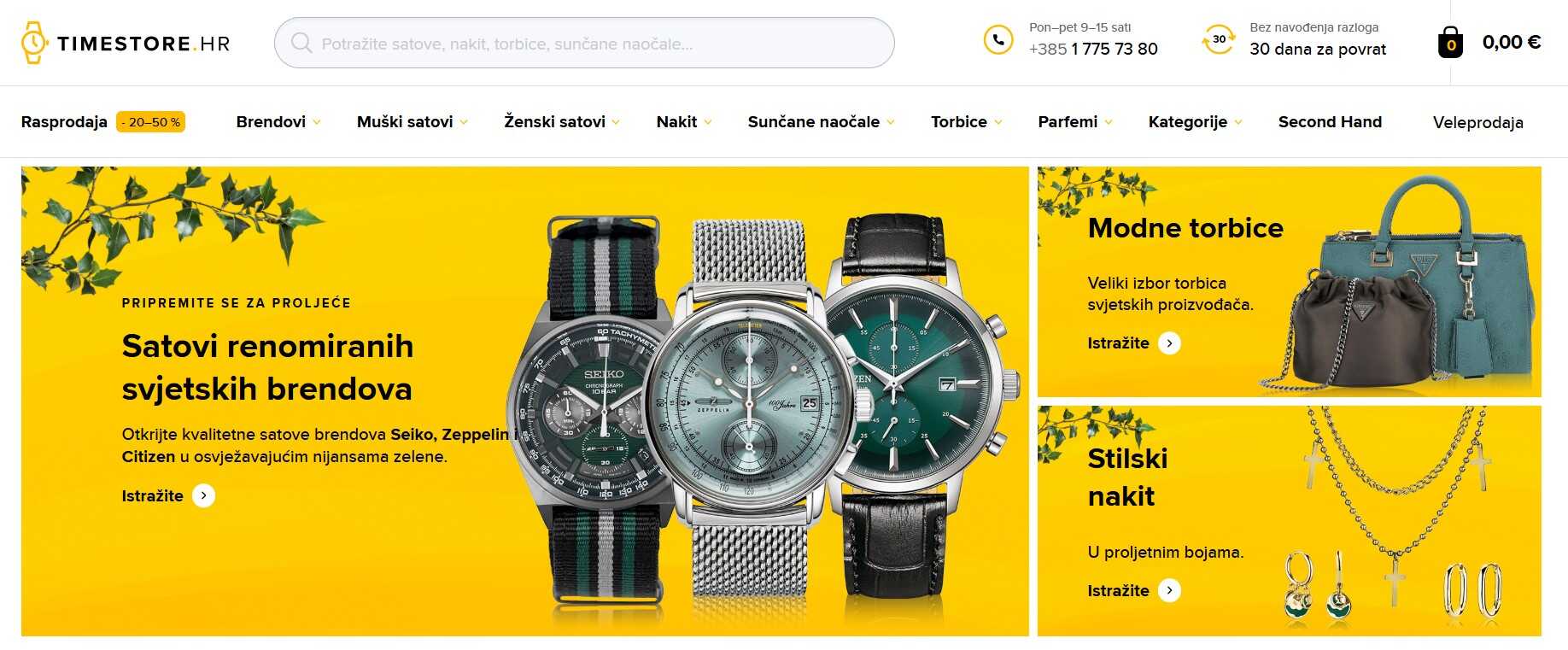Click the Timestore.hr watch logo
1568x650 pixels.
pyautogui.click(x=126, y=43)
